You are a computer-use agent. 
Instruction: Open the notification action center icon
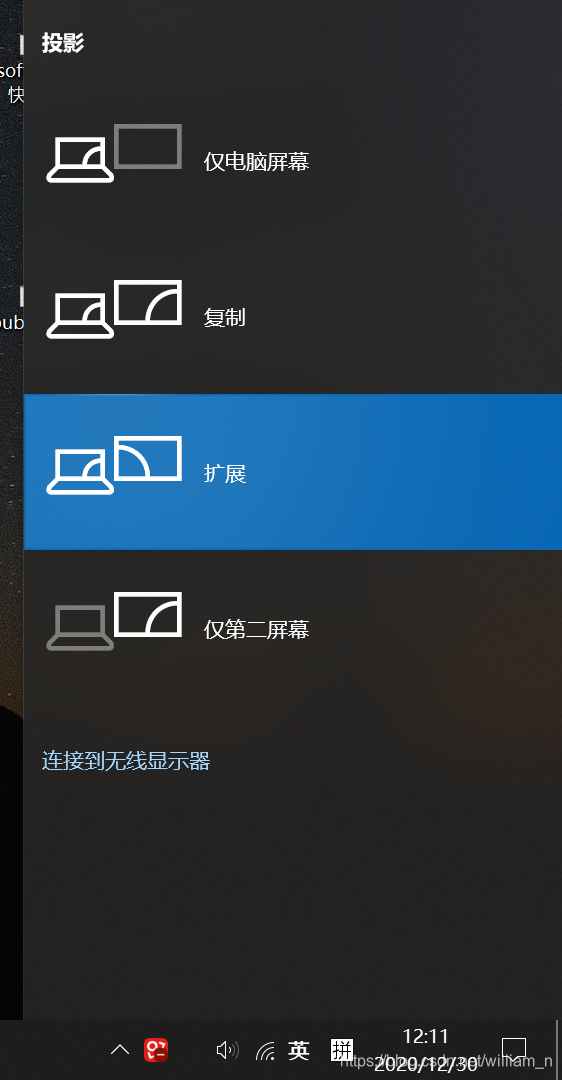(x=514, y=1050)
